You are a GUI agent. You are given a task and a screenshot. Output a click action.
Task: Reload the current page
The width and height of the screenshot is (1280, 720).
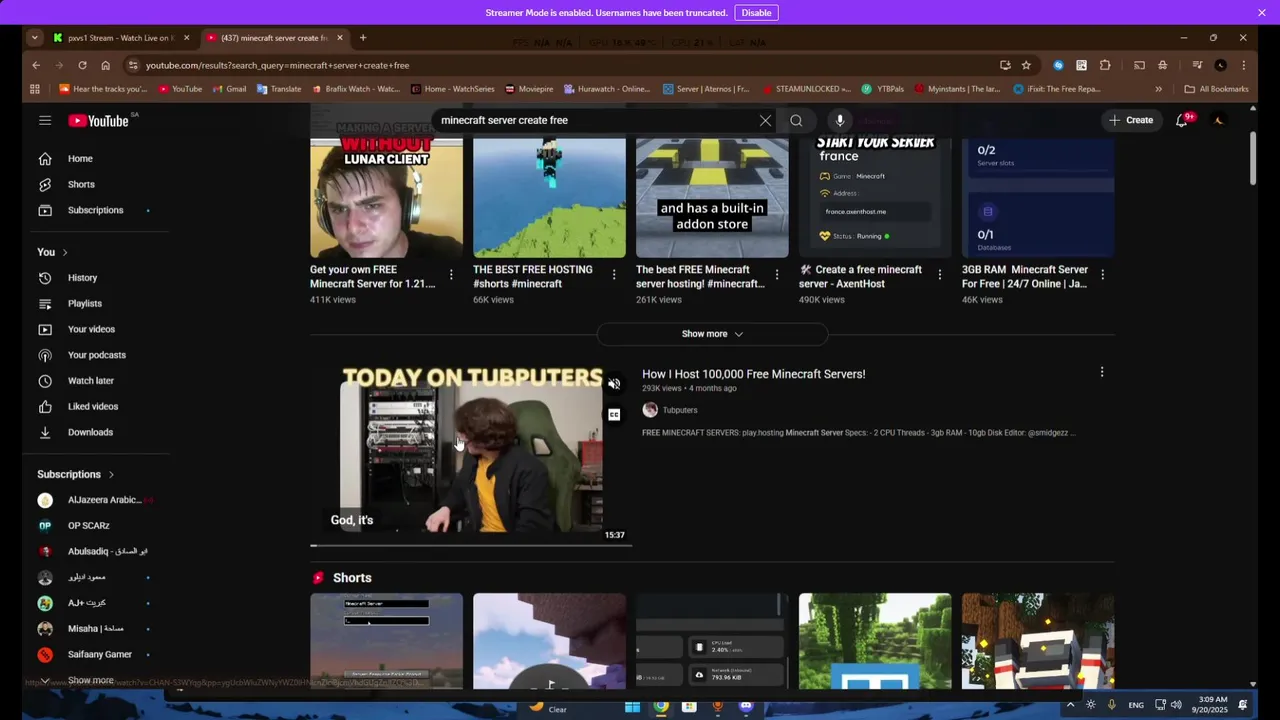[x=82, y=65]
